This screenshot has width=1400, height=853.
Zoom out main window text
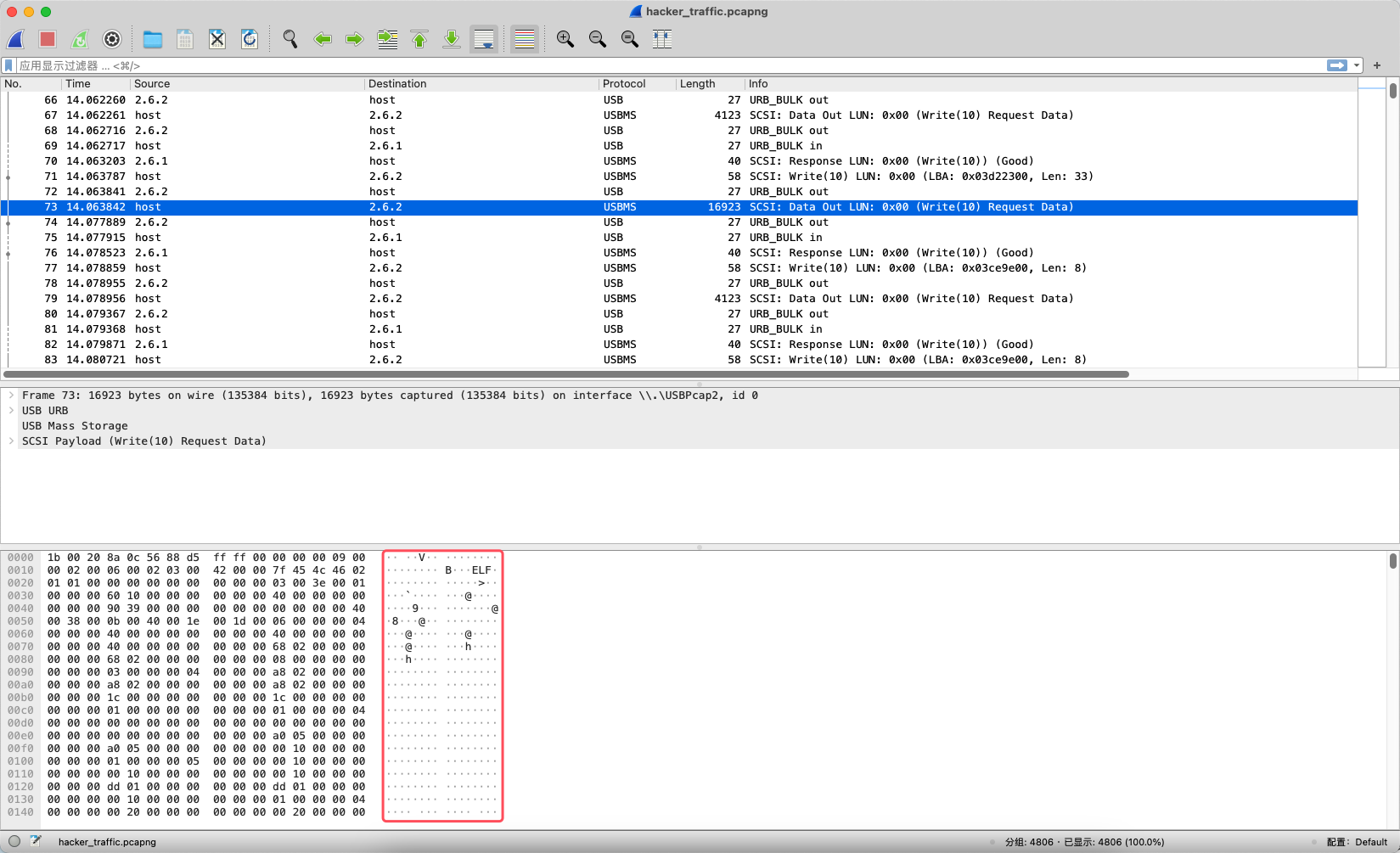598,39
